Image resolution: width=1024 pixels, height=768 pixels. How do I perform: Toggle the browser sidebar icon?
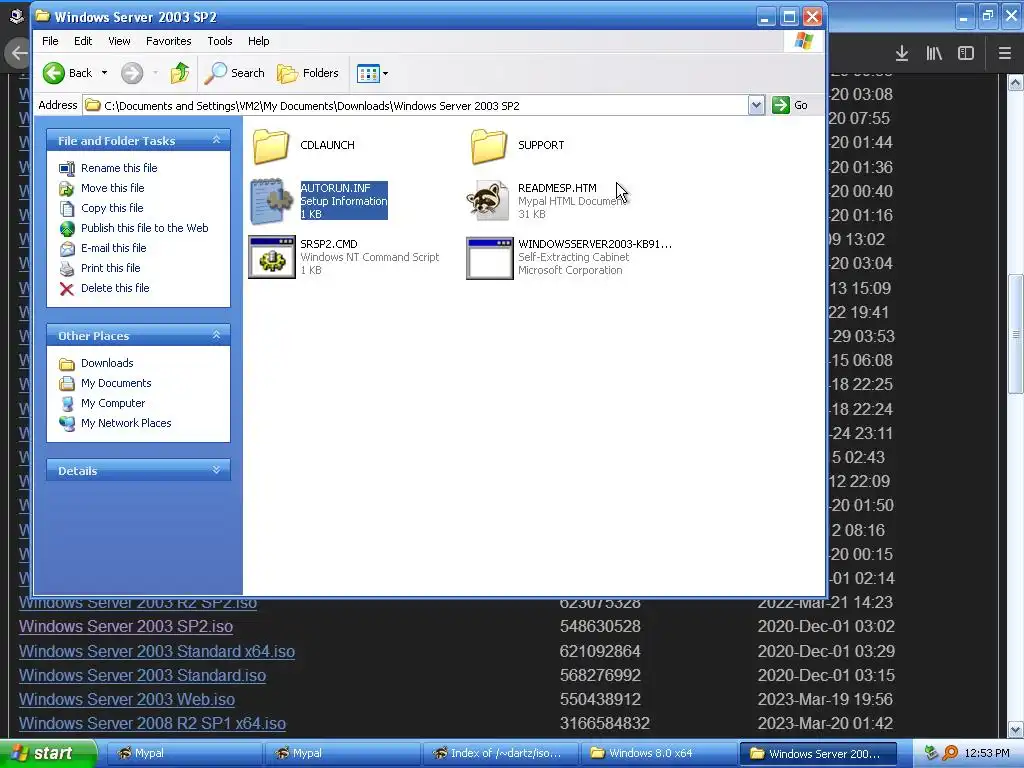tap(966, 54)
